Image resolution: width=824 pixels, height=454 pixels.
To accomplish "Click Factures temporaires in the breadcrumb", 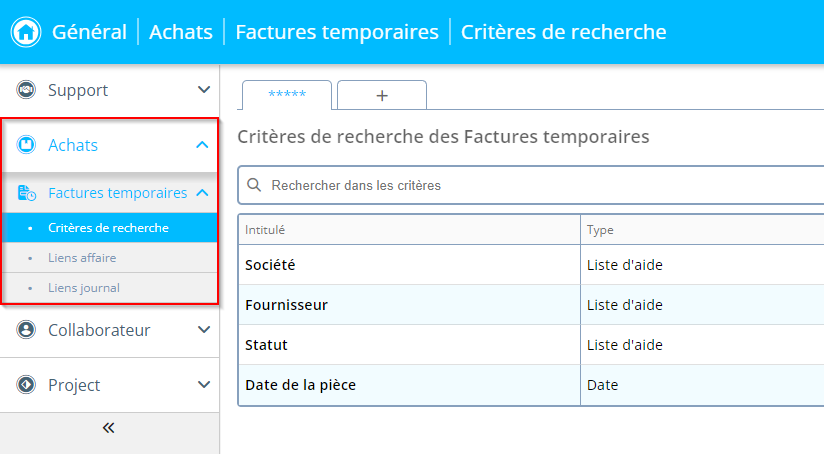I will tap(337, 32).
